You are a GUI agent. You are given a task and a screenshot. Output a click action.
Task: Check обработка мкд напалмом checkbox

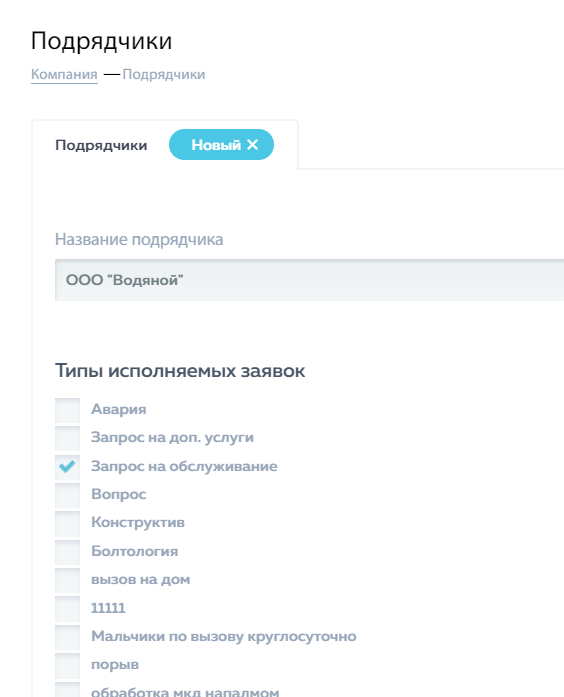[68, 690]
